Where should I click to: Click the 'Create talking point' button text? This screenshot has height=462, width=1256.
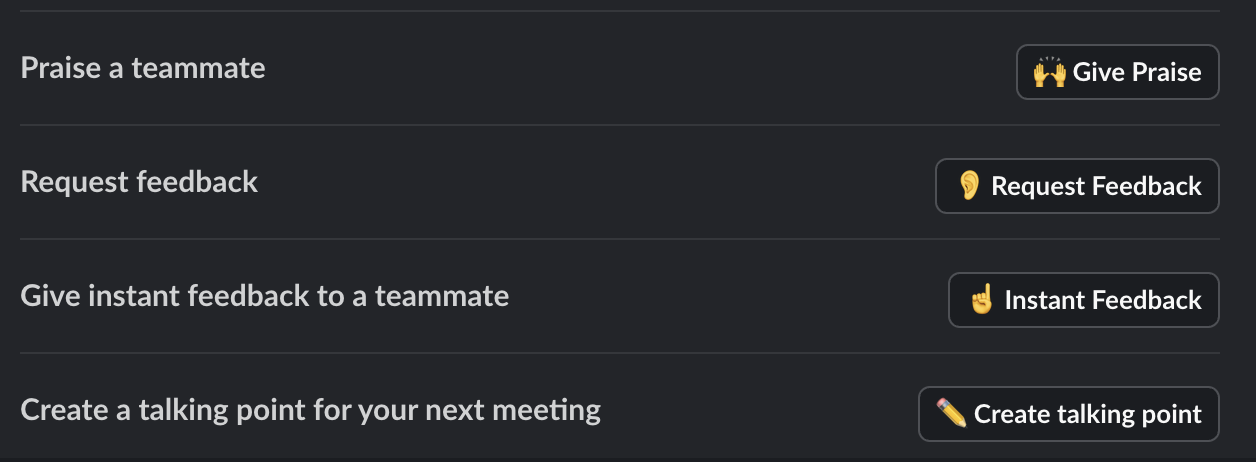click(1088, 414)
